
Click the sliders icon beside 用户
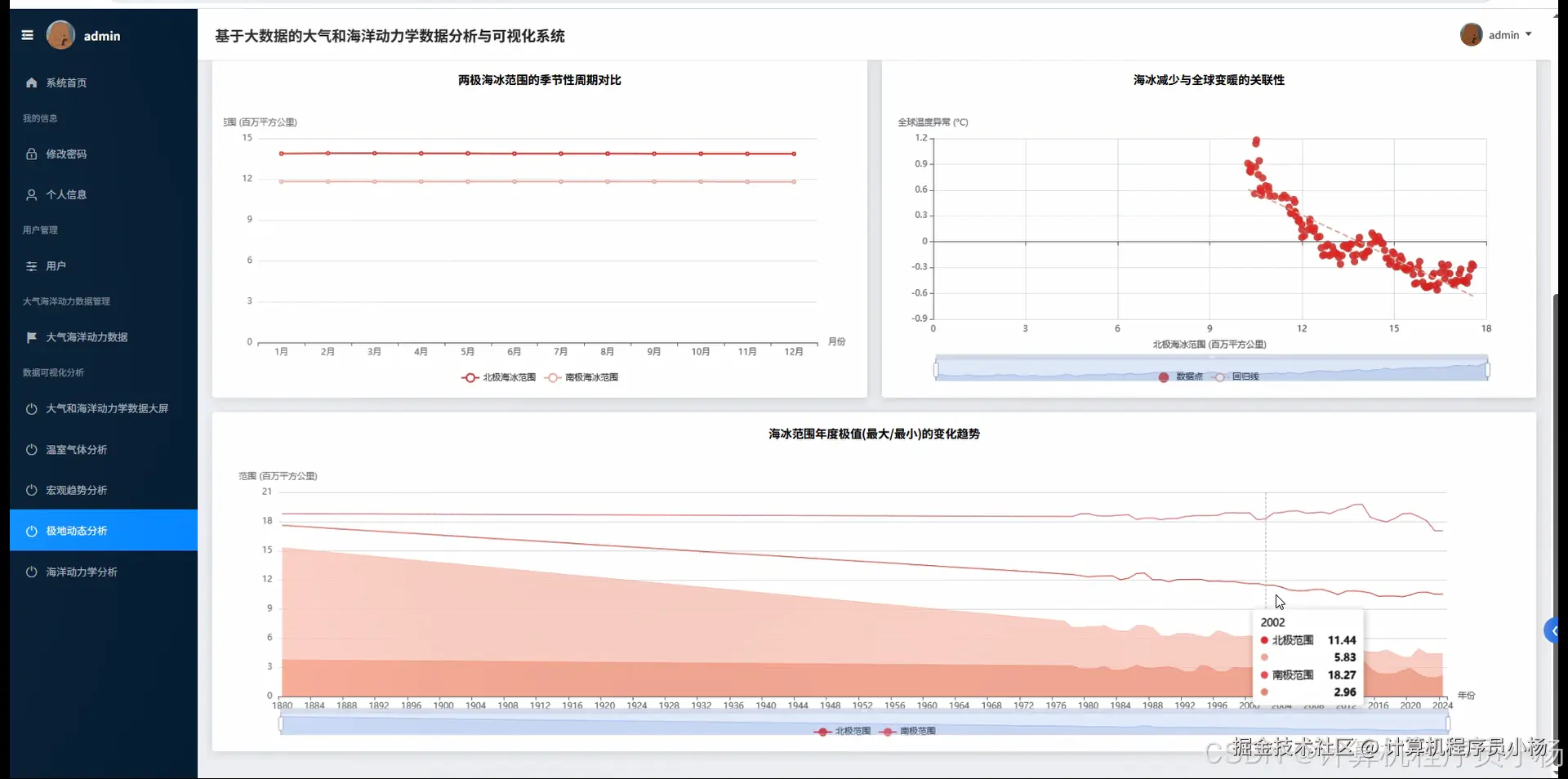pyautogui.click(x=31, y=266)
